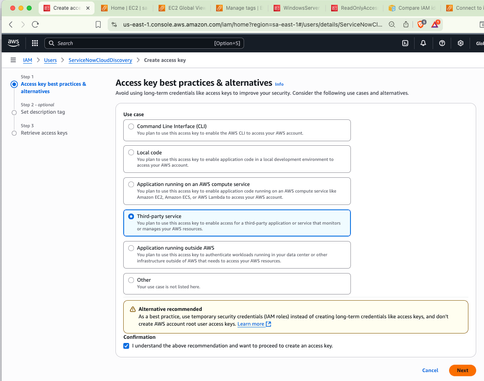The height and width of the screenshot is (381, 484).
Task: Select Application running outside AWS option
Action: 131,248
